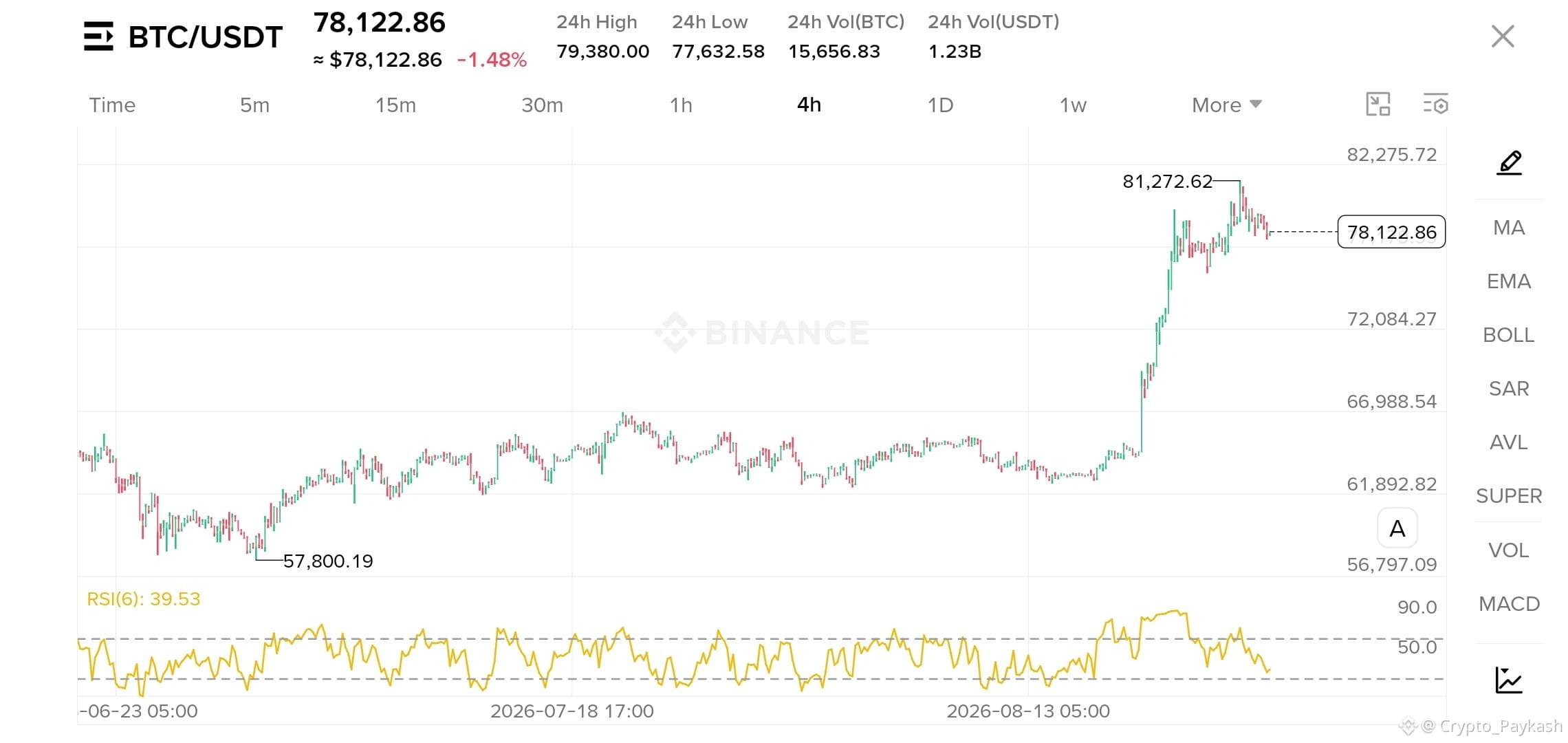The image size is (1568, 743).
Task: Select the 30m interval
Action: click(542, 105)
